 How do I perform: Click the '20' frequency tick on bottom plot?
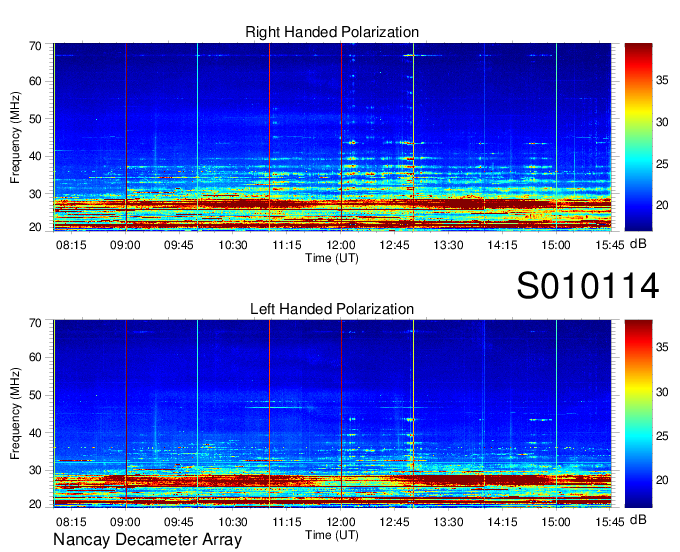tap(35, 504)
